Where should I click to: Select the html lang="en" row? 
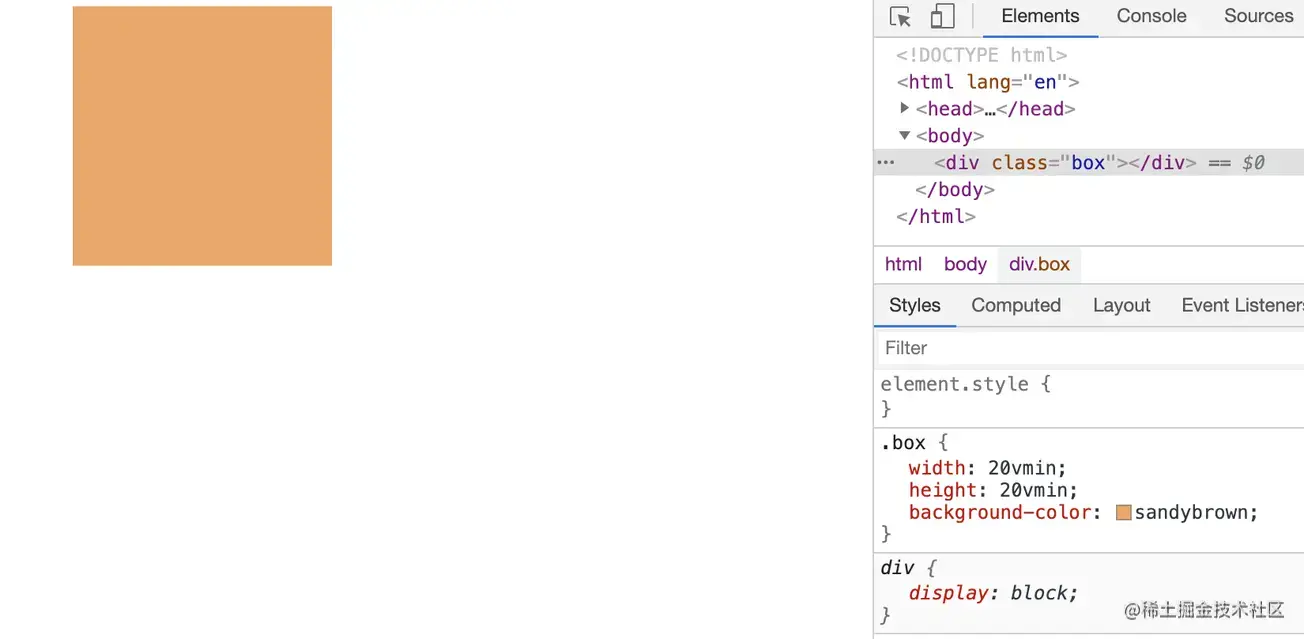pos(988,82)
